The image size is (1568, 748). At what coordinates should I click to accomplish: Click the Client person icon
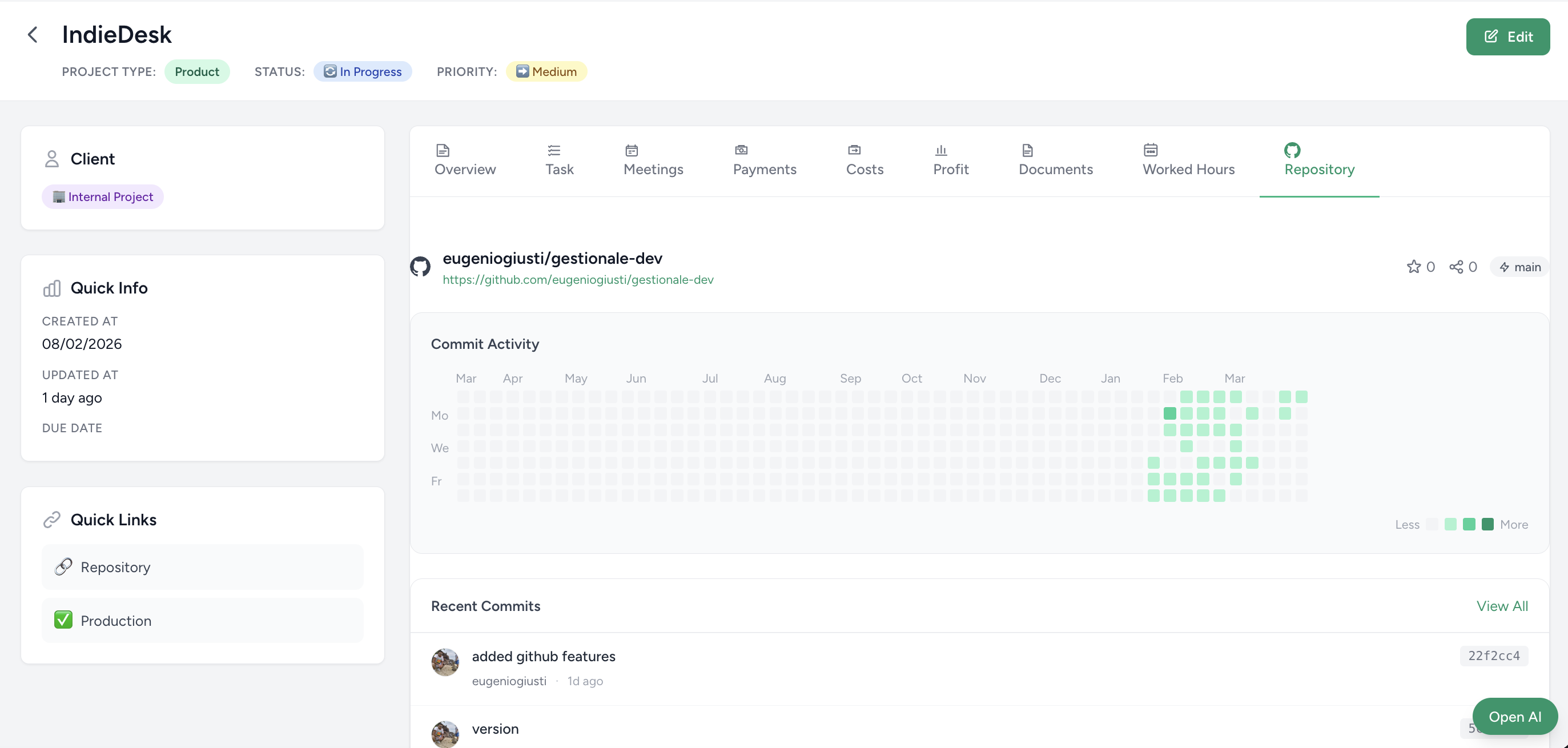tap(52, 158)
